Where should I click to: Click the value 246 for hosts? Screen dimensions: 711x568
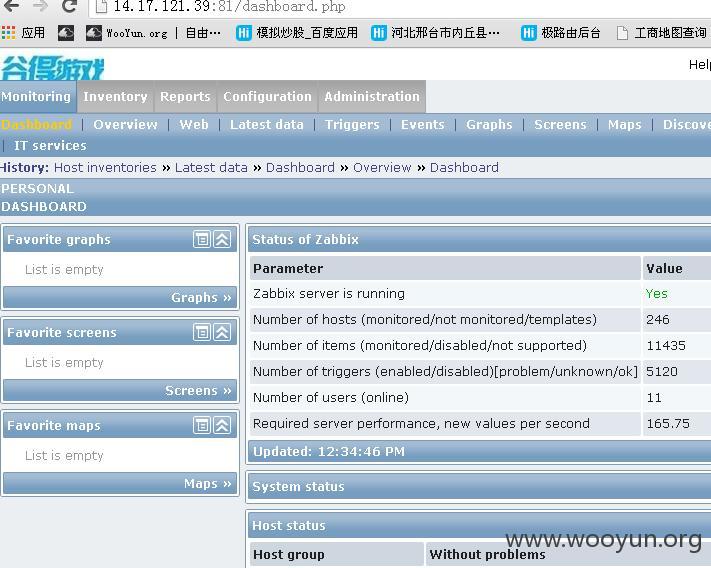658,320
